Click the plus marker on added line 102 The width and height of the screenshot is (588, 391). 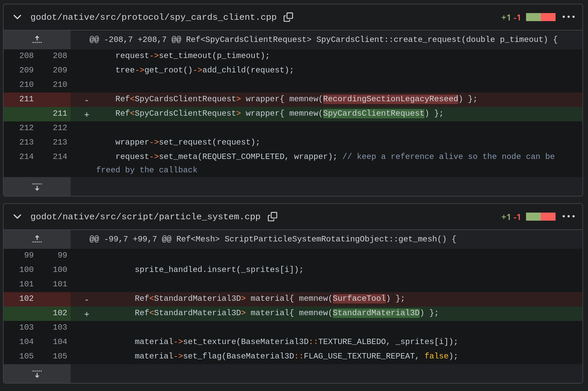coord(87,314)
